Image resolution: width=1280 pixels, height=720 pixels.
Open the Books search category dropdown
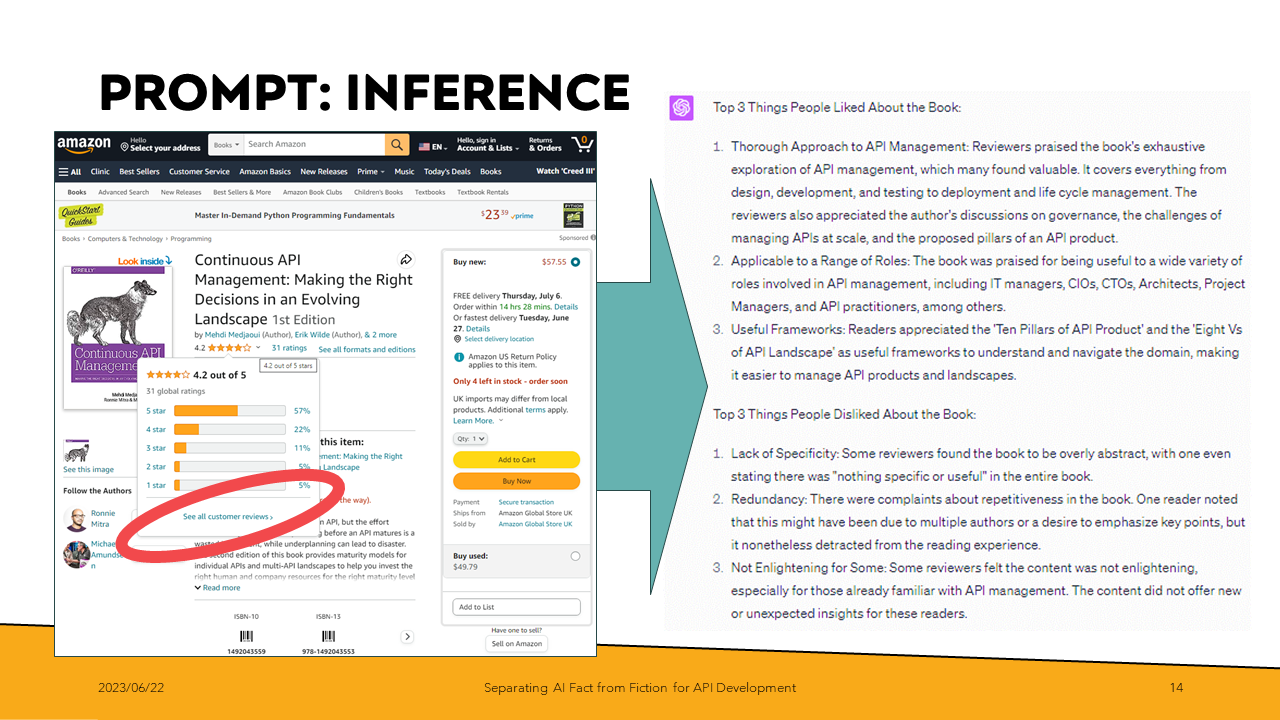(x=225, y=144)
